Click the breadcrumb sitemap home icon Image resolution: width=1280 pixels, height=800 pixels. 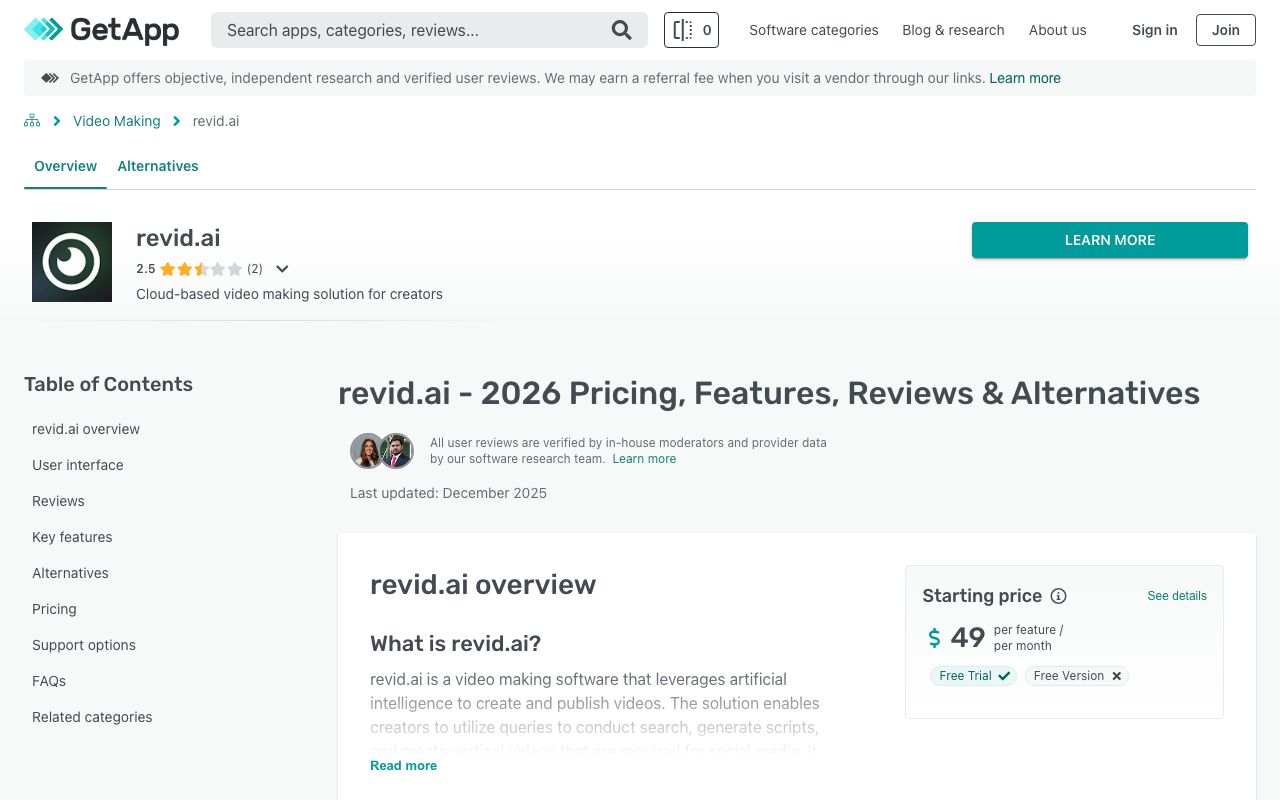point(32,121)
